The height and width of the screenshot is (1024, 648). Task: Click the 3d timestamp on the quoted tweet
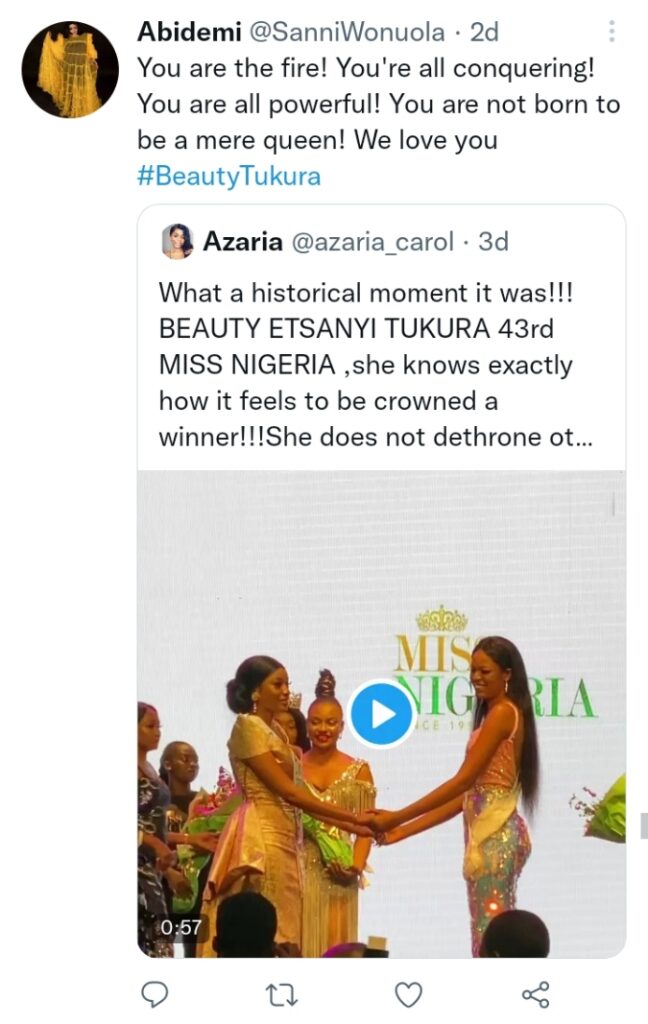click(x=493, y=241)
